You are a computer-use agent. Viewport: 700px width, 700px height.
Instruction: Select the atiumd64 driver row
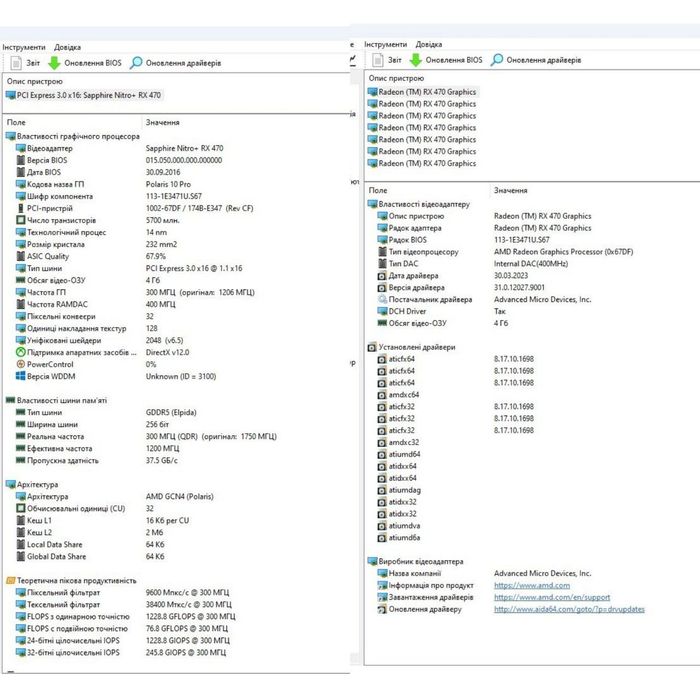399,454
